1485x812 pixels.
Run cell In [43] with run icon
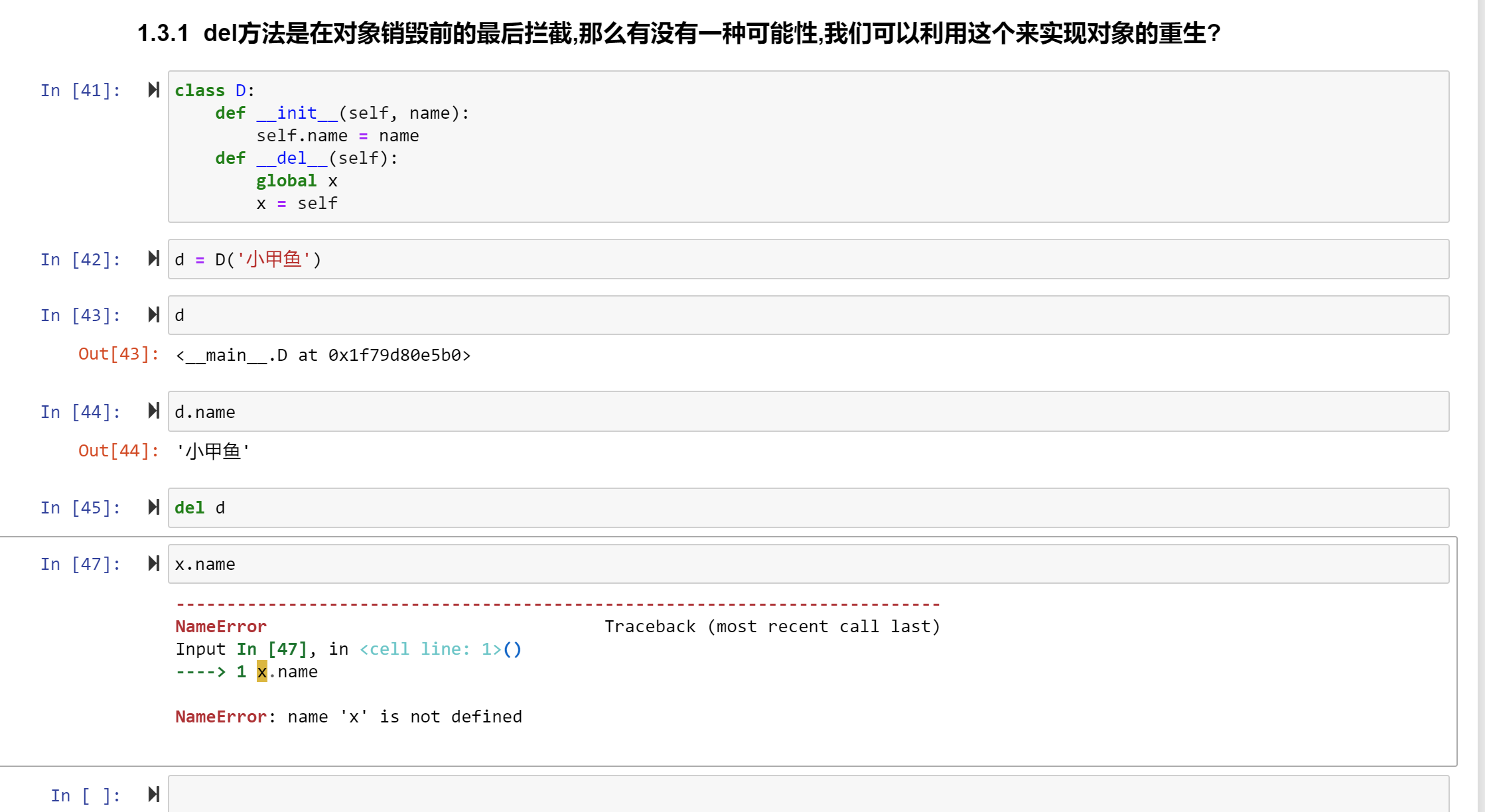point(154,314)
